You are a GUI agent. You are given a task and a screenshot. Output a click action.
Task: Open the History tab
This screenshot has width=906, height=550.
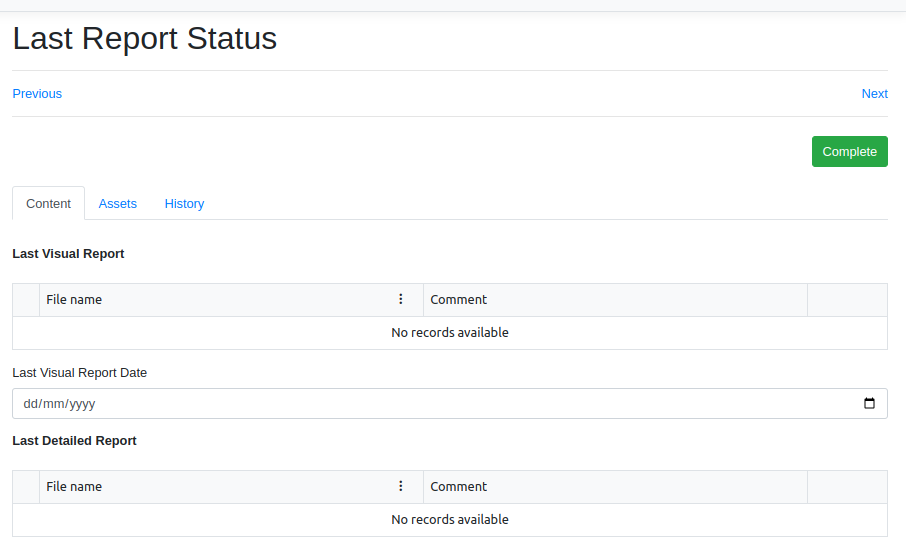pyautogui.click(x=184, y=204)
